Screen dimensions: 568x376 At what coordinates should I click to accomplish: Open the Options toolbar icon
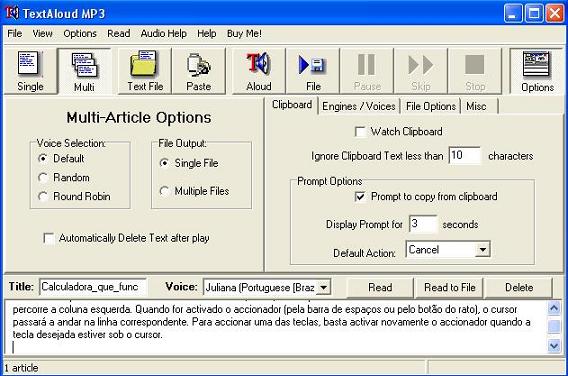click(x=537, y=71)
